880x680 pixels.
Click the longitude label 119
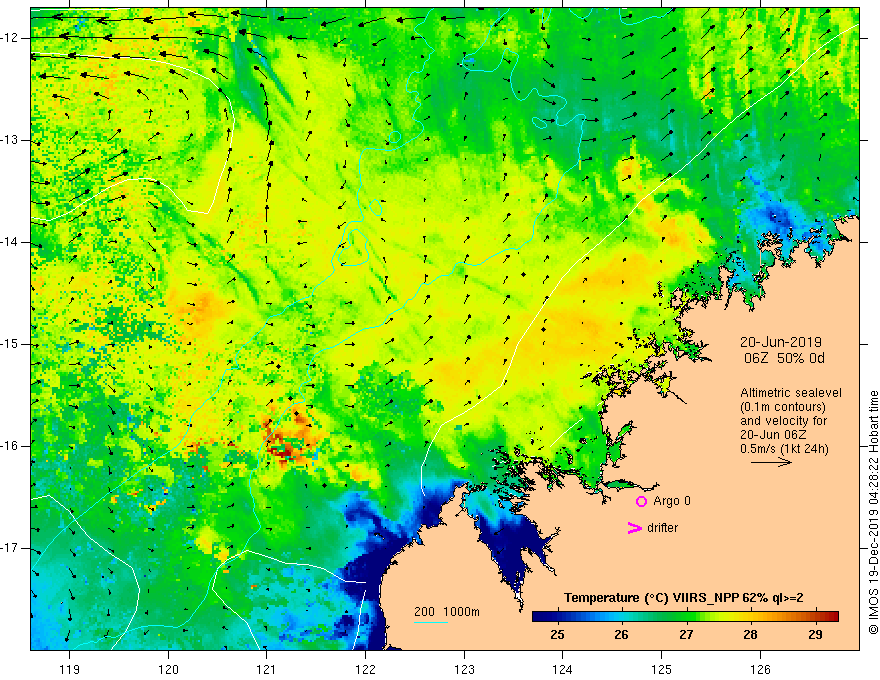coord(70,669)
